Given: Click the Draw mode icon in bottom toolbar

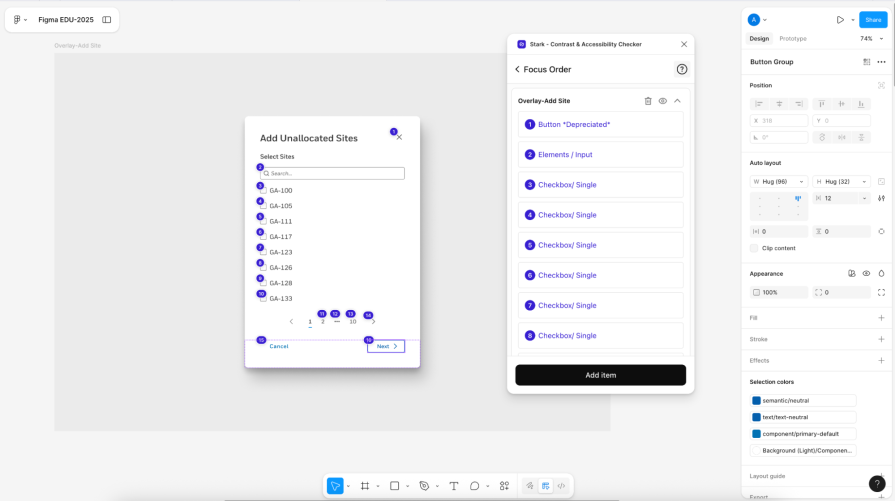Looking at the screenshot, I should coord(530,486).
